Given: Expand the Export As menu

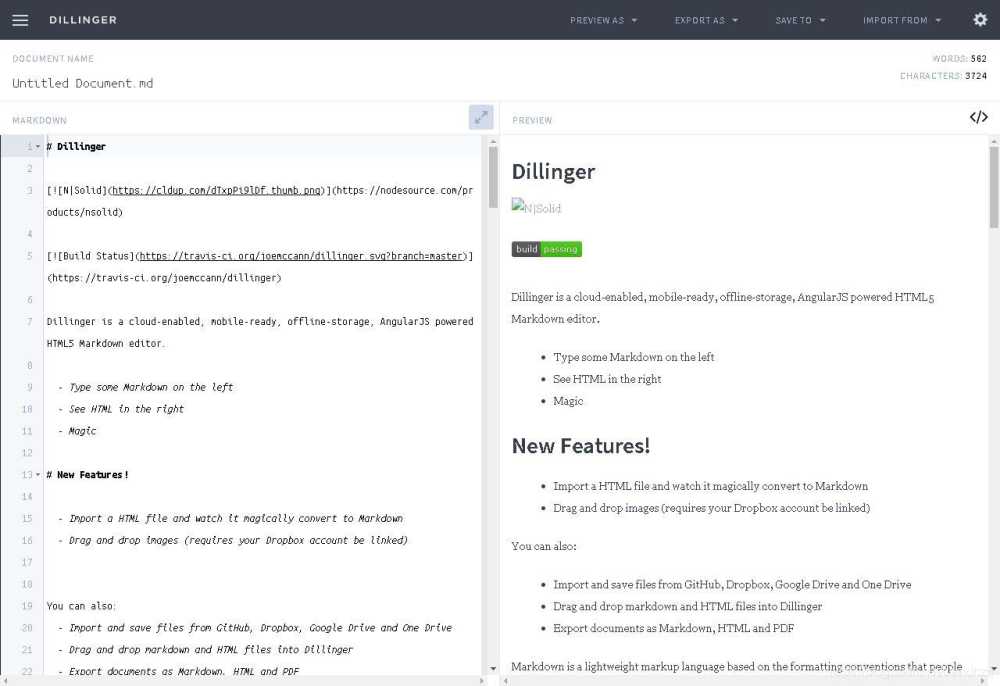Looking at the screenshot, I should [x=706, y=20].
